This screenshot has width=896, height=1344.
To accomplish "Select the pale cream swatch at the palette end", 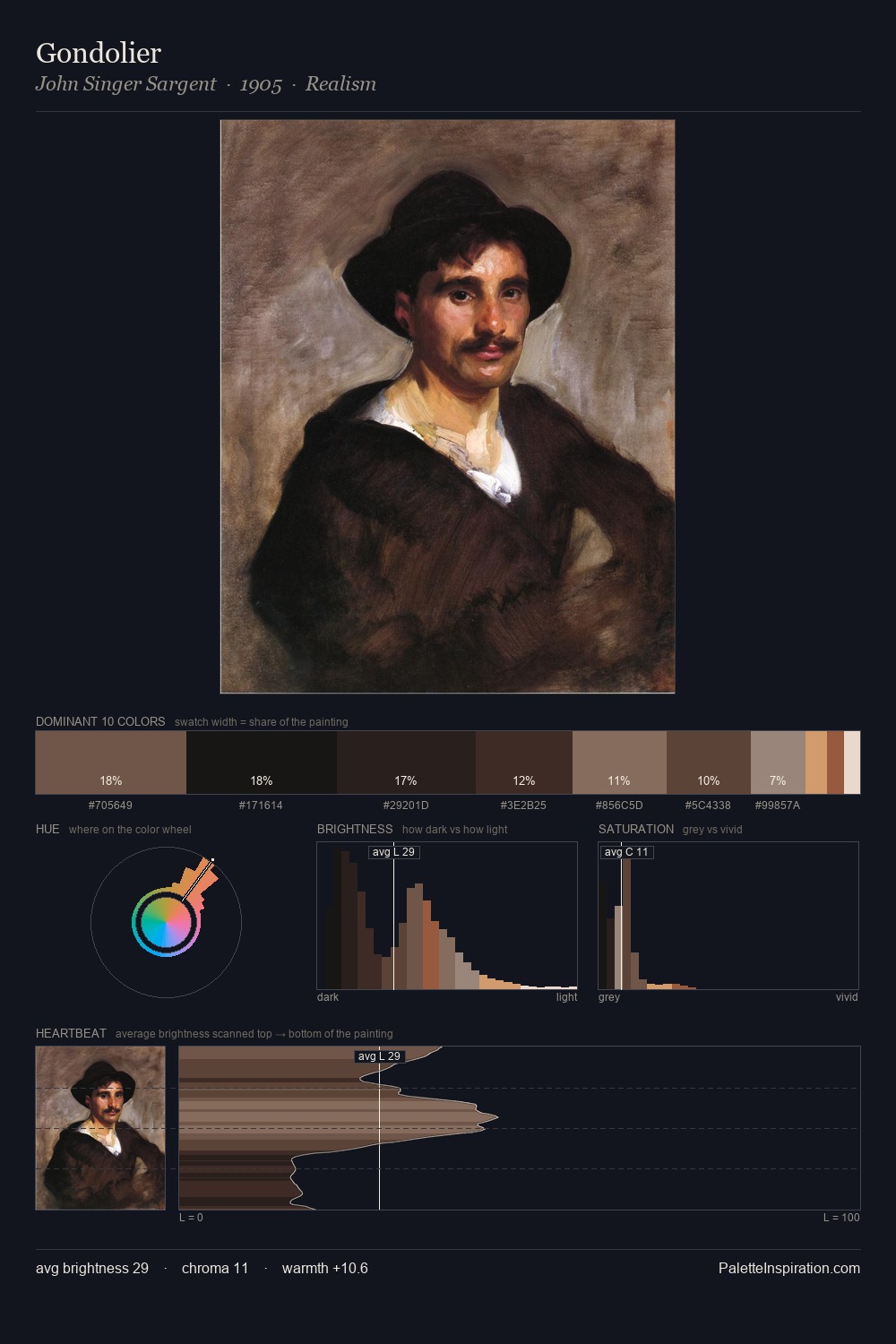I will coord(852,762).
